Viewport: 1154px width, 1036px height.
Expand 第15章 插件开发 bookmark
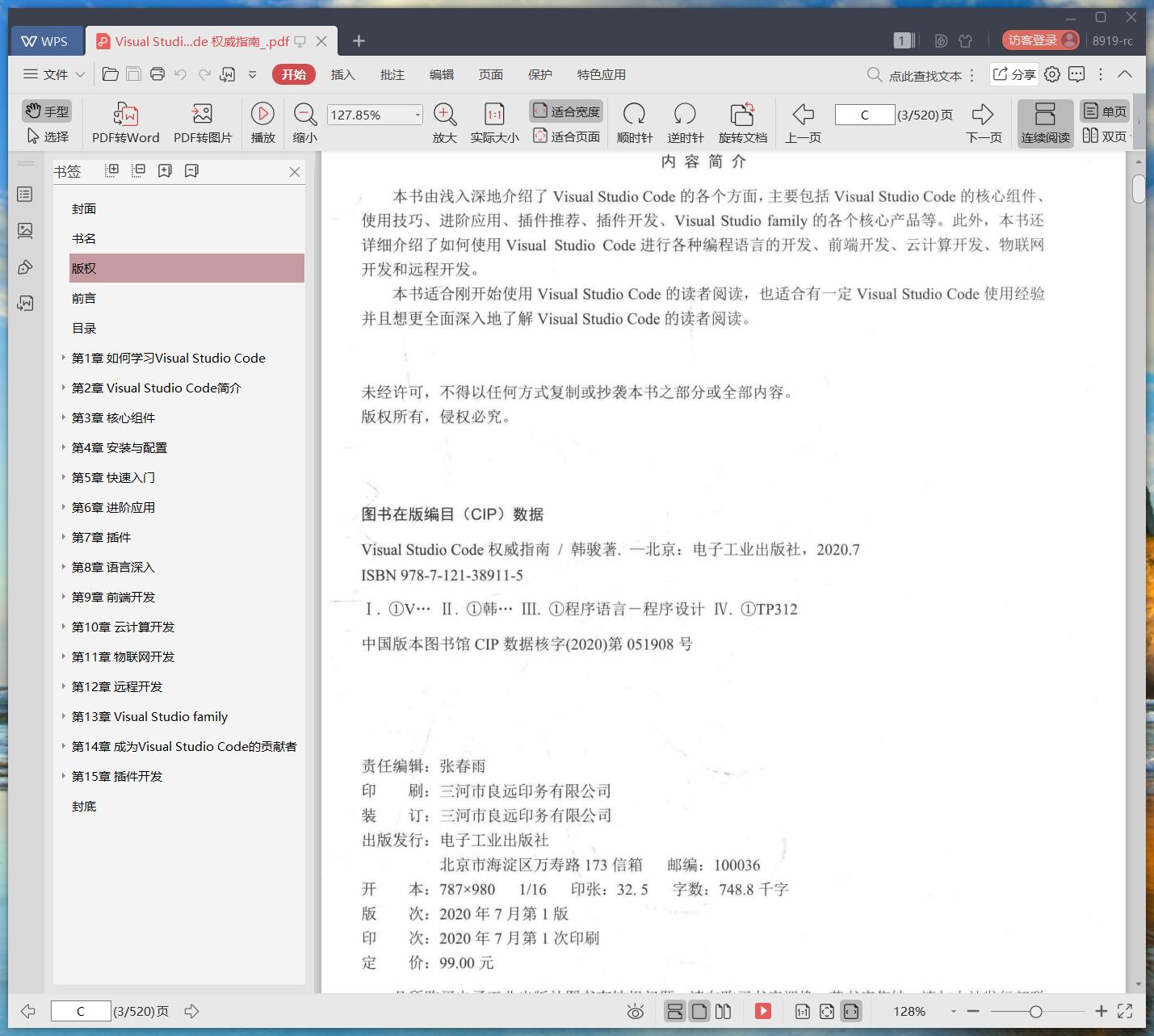(x=64, y=776)
